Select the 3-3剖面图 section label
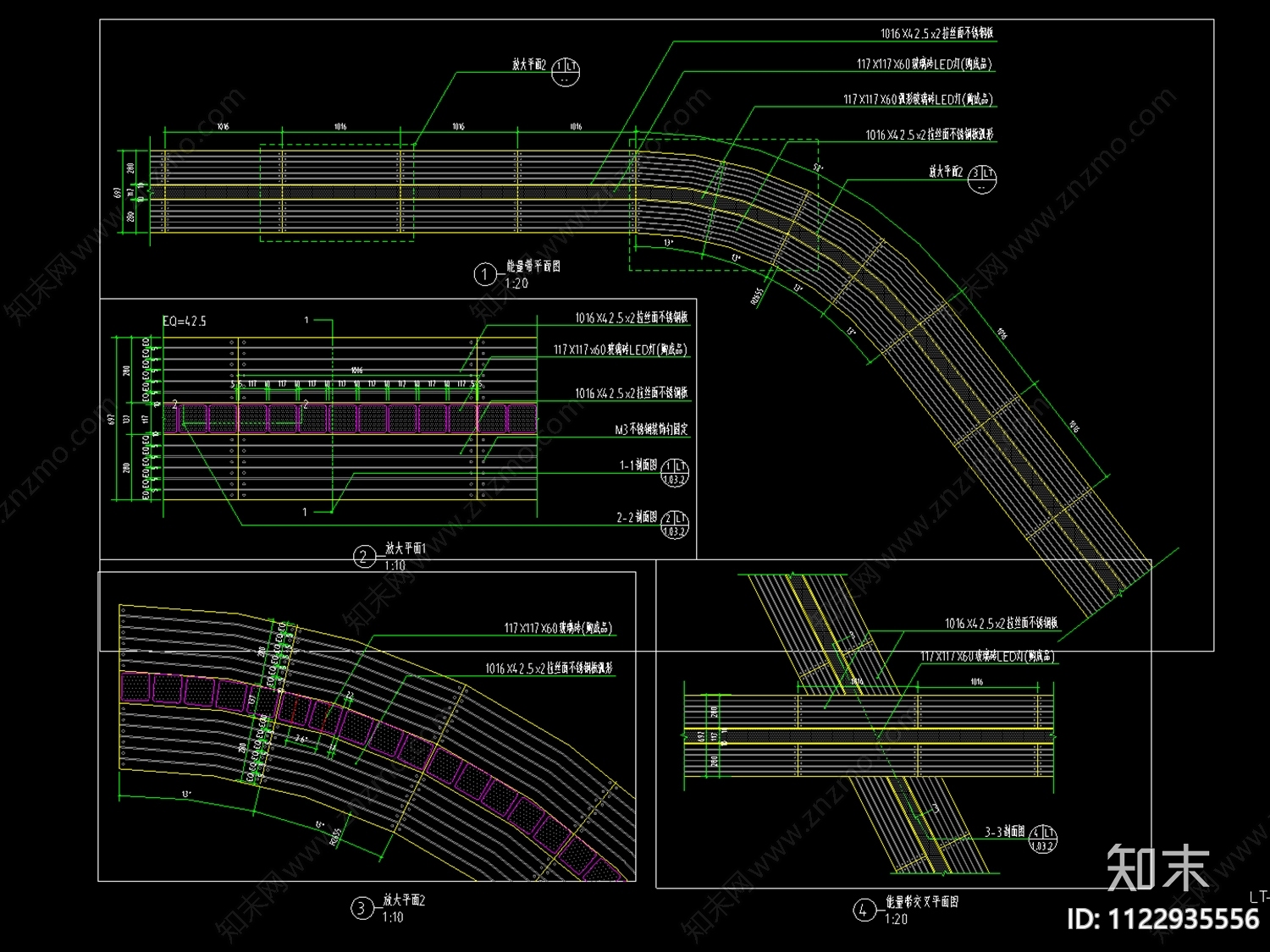Screen dimensions: 1270x952 click(1005, 832)
